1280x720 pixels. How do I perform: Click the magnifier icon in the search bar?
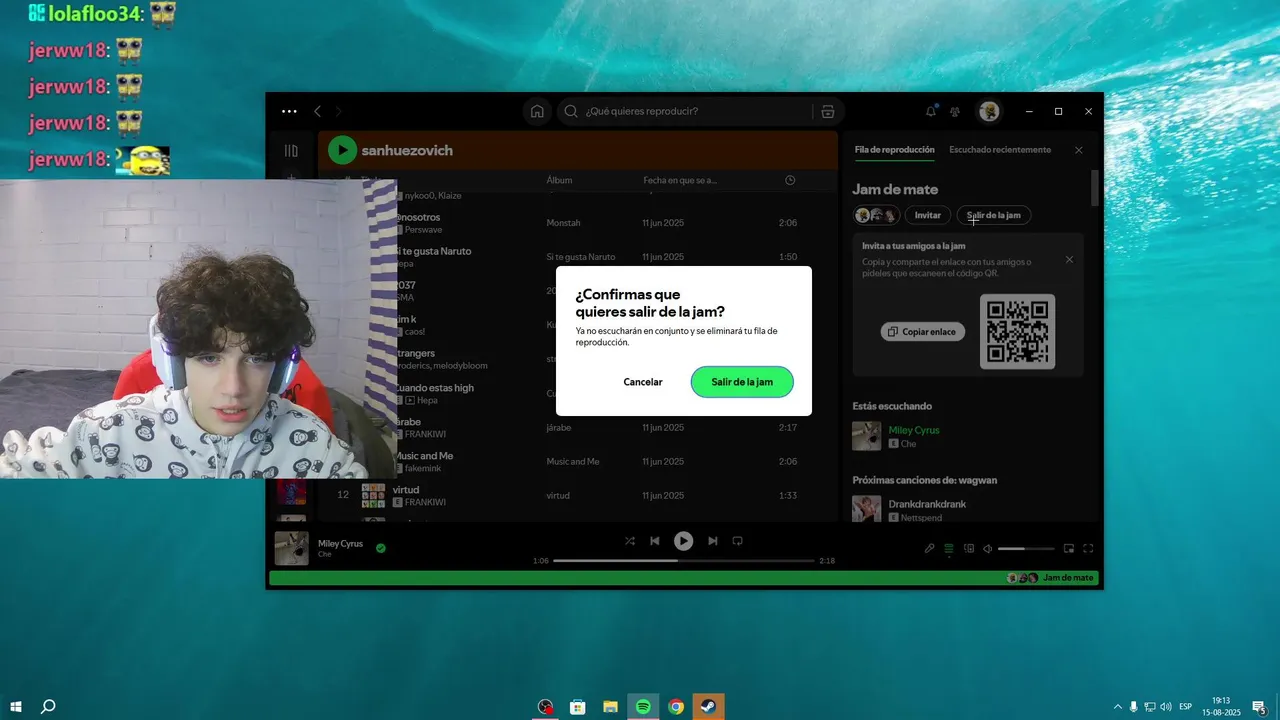[x=571, y=111]
